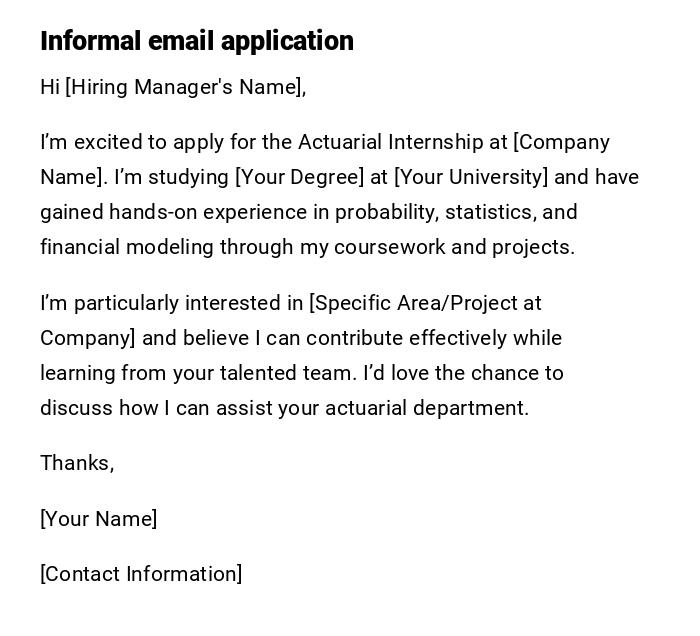Click the word "statistics" in the paragraph
Screen dimensions: 700x636
pyautogui.click(x=490, y=213)
